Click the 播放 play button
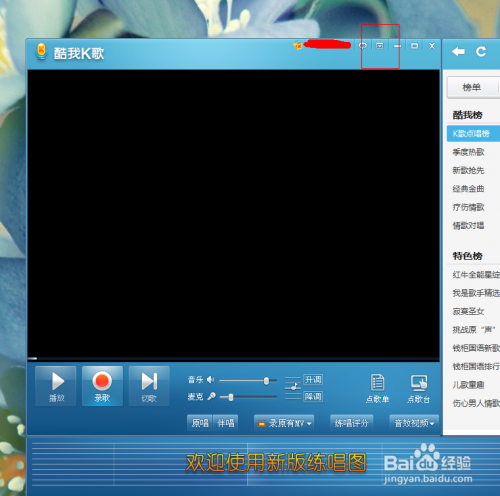500x496 pixels. 56,386
